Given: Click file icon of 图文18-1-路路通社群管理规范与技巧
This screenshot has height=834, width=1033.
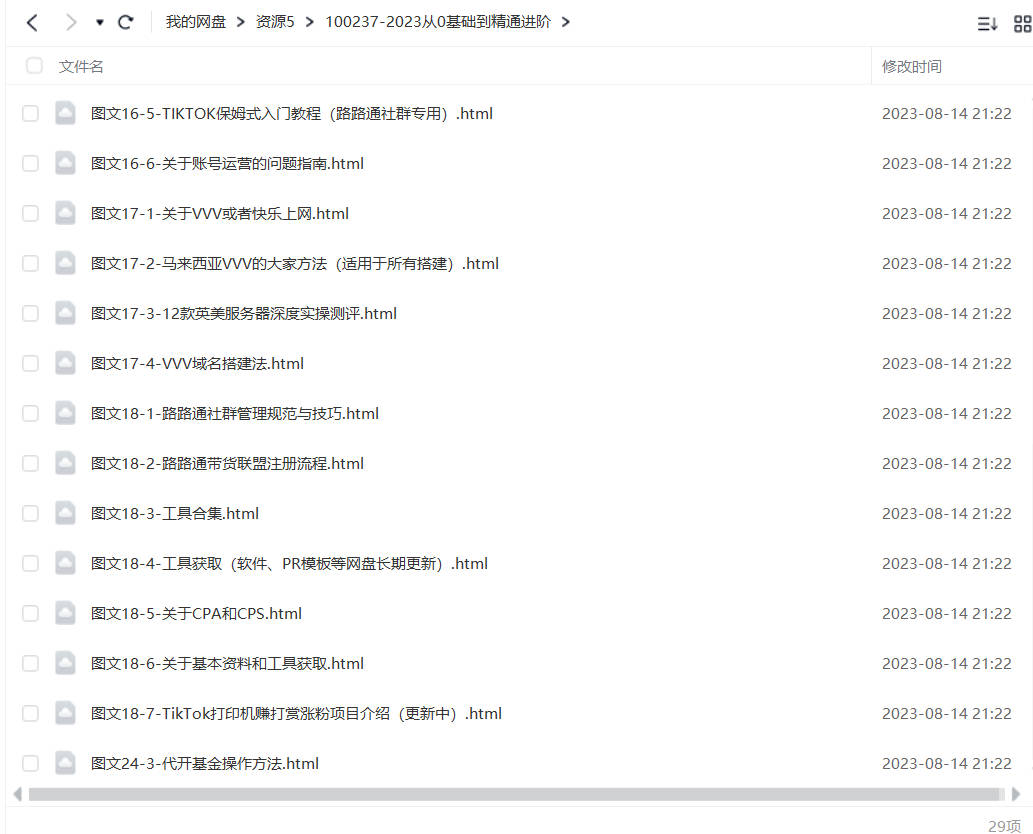Looking at the screenshot, I should point(65,414).
